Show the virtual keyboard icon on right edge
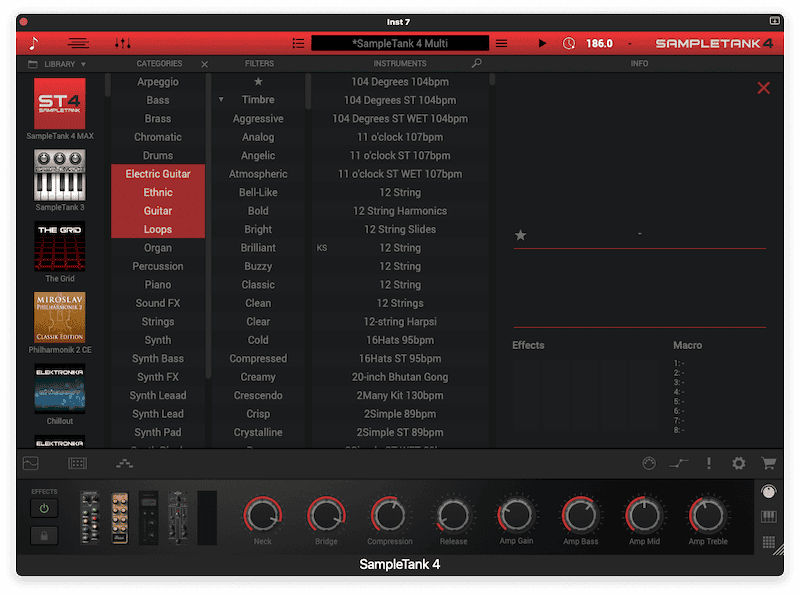Screen dimensions: 800x595 click(x=768, y=517)
